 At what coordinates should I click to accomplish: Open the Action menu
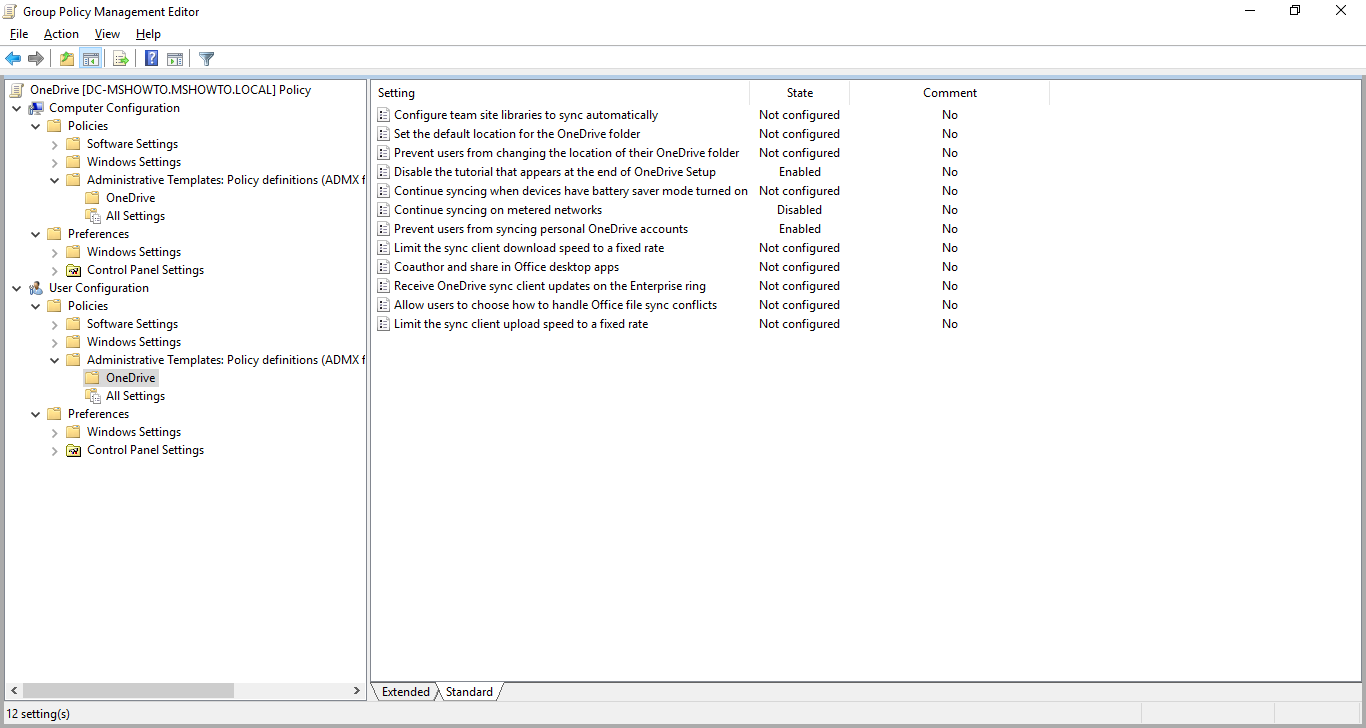61,34
